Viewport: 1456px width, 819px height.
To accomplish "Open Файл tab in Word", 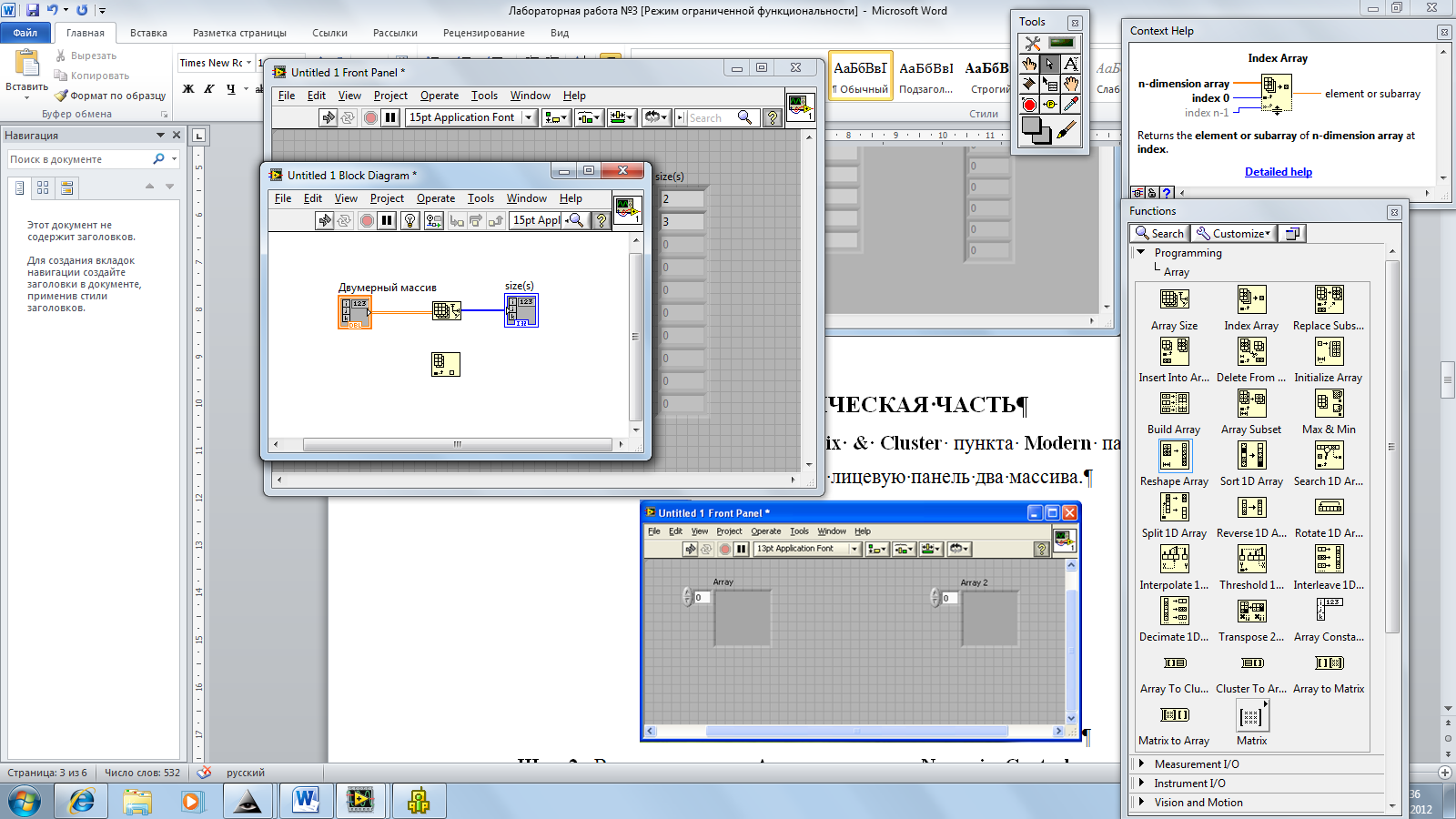I will coord(25,33).
